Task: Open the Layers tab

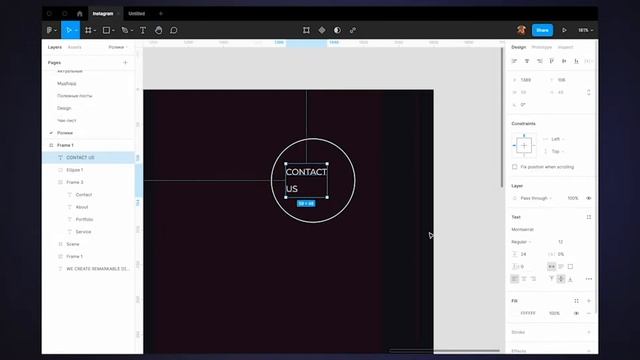Action: [55, 47]
